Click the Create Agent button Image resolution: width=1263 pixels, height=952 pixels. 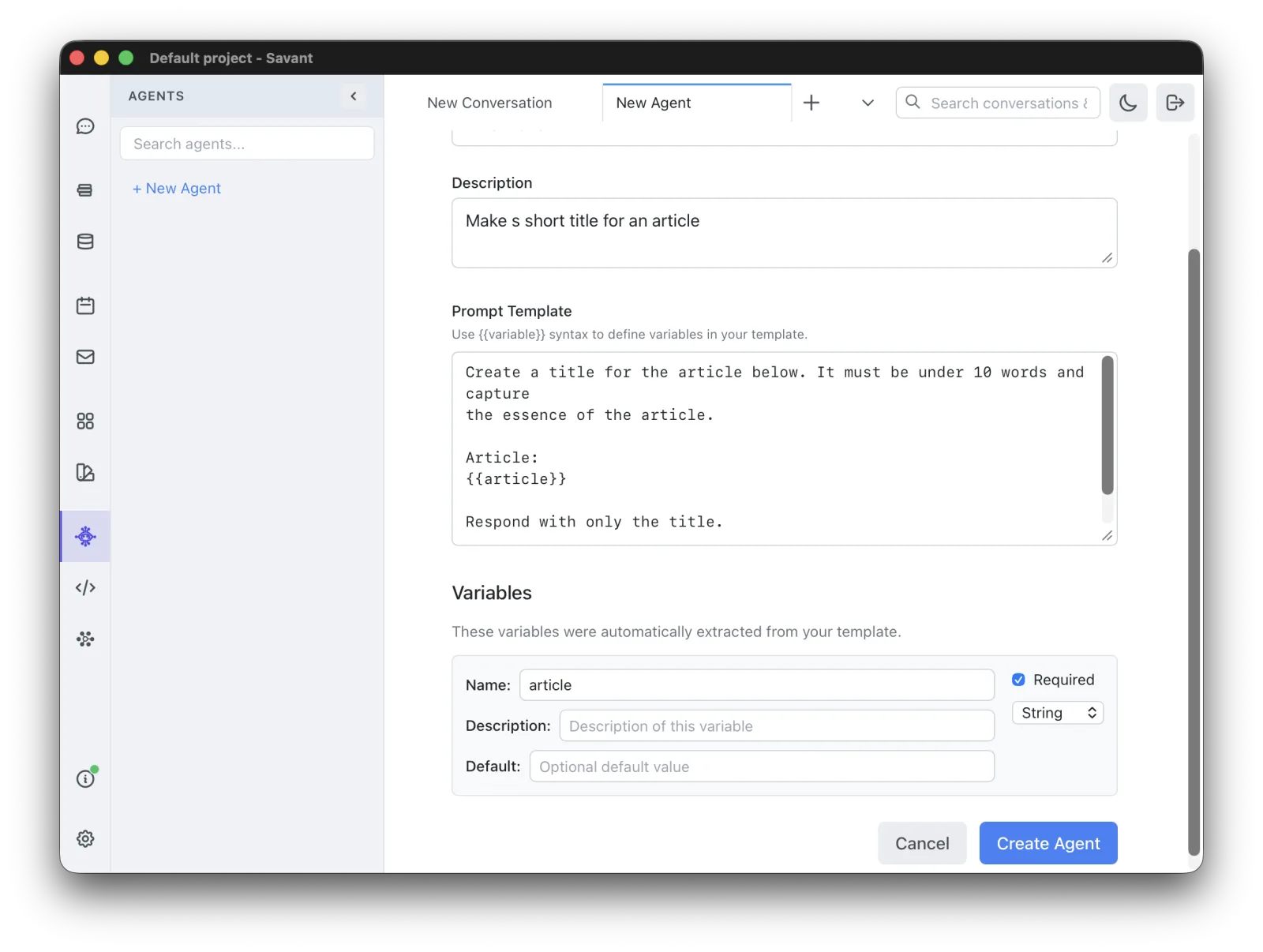pos(1048,843)
